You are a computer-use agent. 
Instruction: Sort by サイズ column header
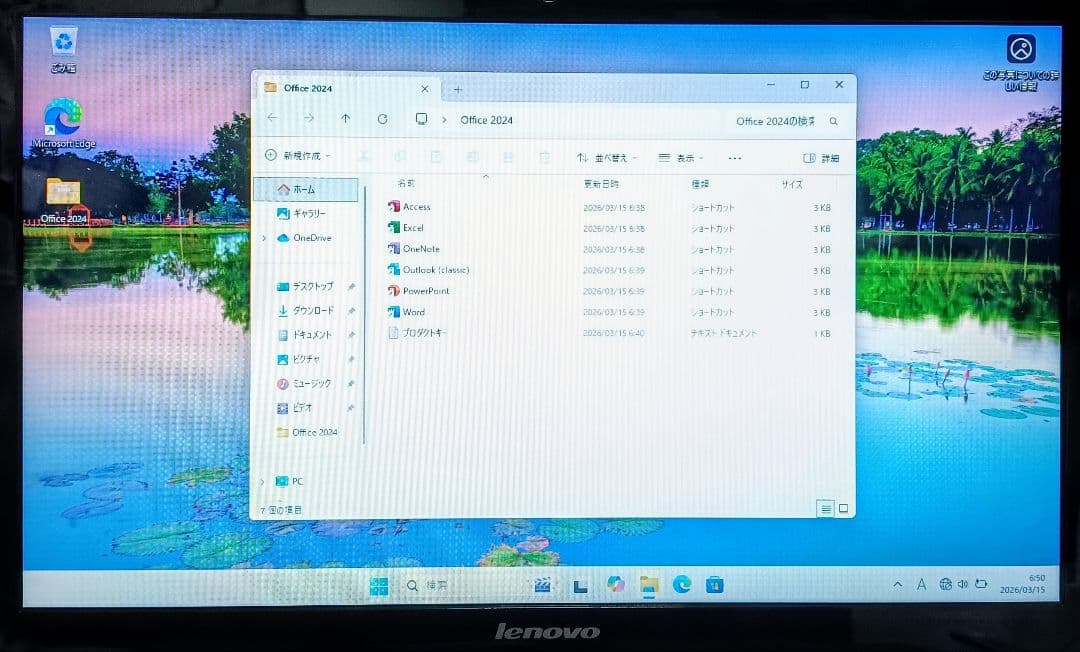[791, 185]
